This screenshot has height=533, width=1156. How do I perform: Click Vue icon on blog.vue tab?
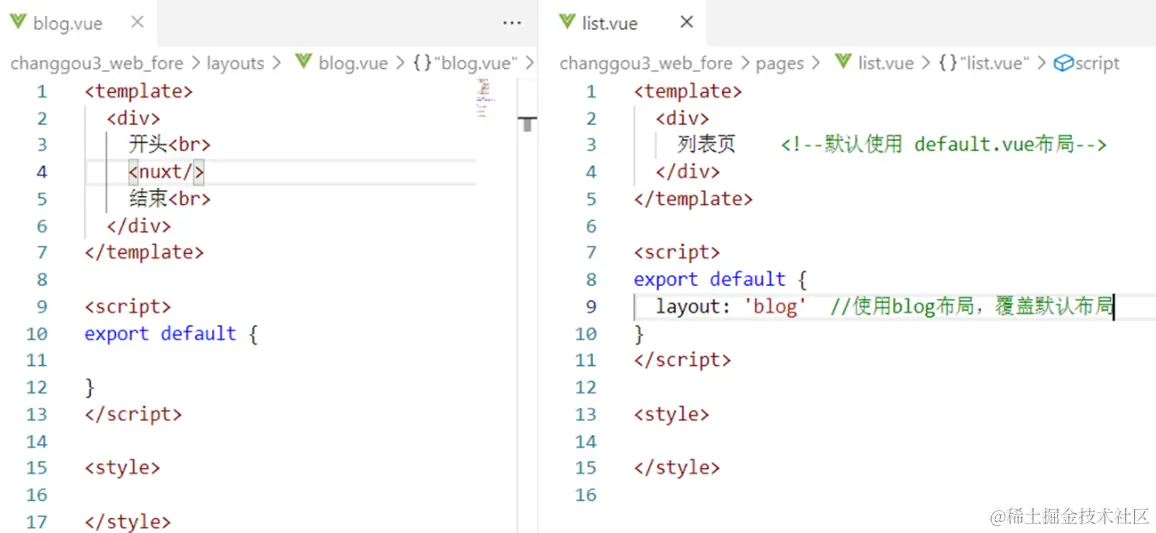click(17, 23)
